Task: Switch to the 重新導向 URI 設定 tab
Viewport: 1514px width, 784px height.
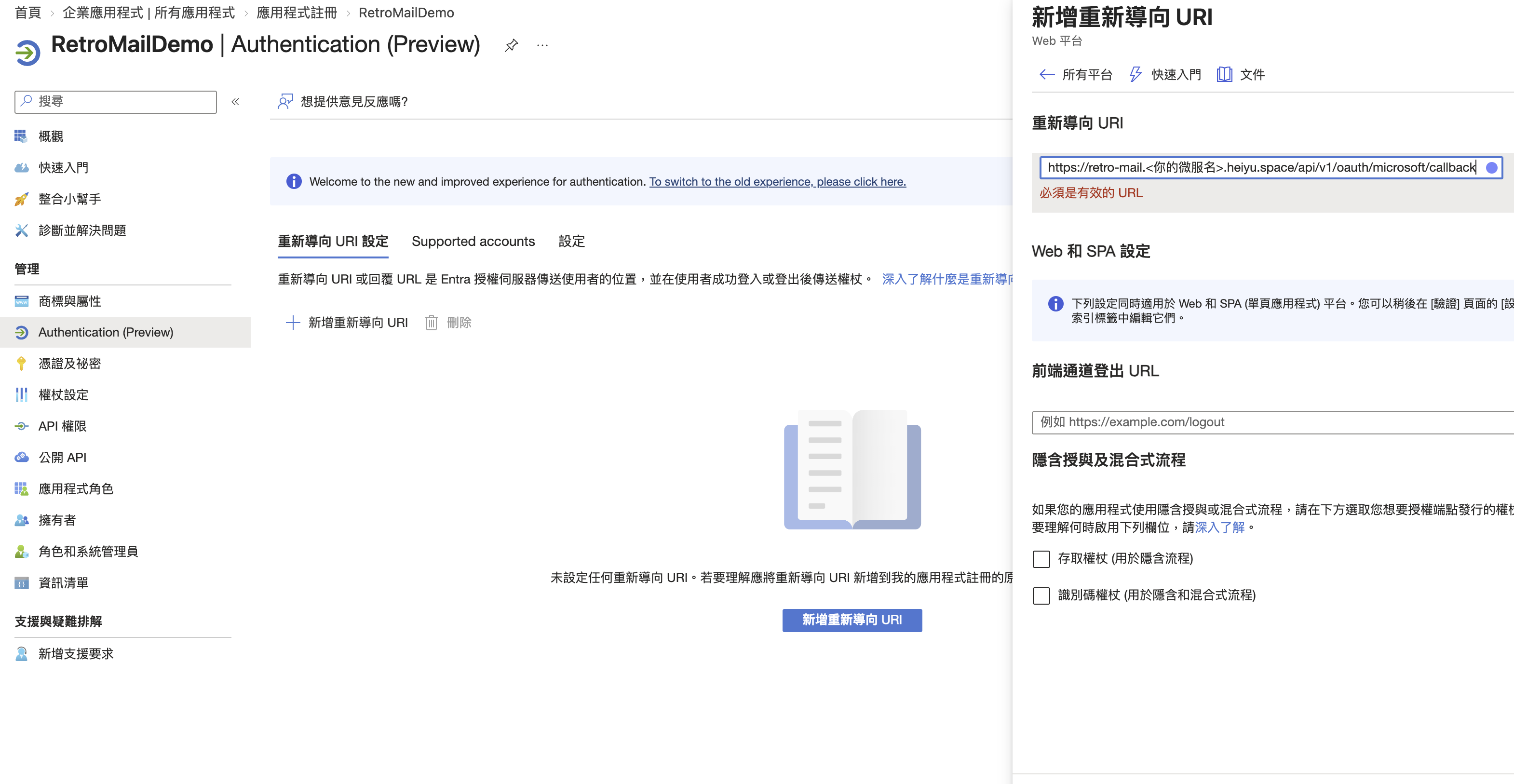Action: click(333, 242)
